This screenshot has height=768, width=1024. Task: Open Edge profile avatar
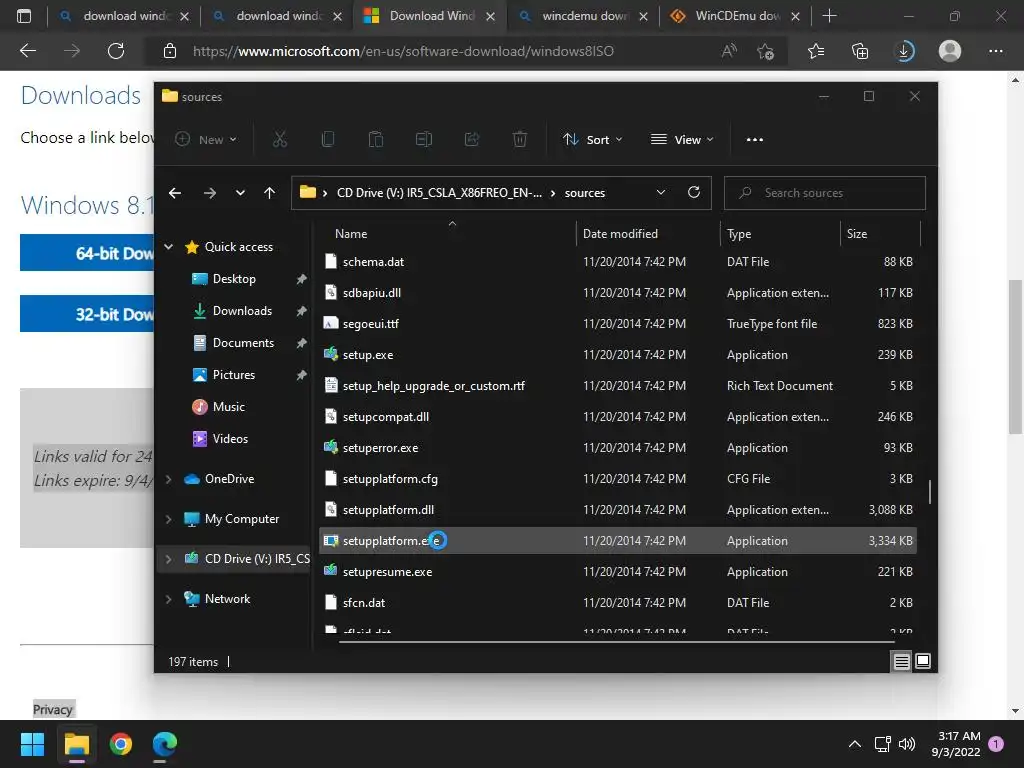(x=950, y=51)
